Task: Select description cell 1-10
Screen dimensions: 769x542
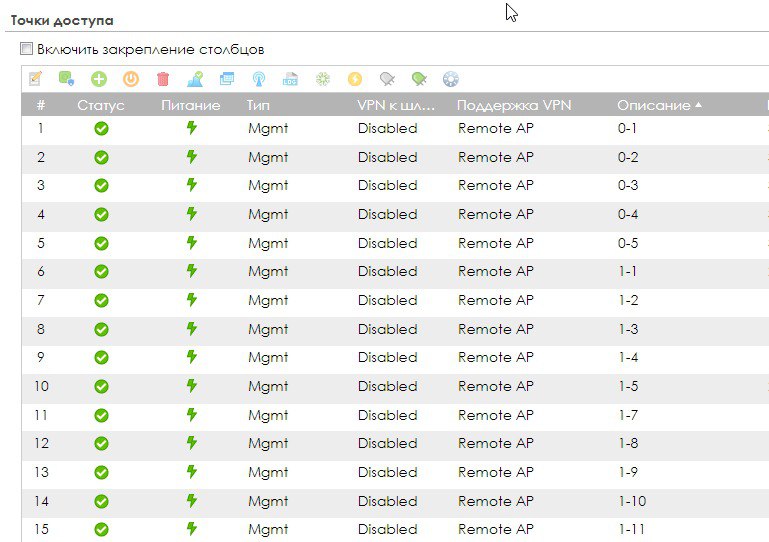Action: click(x=632, y=501)
